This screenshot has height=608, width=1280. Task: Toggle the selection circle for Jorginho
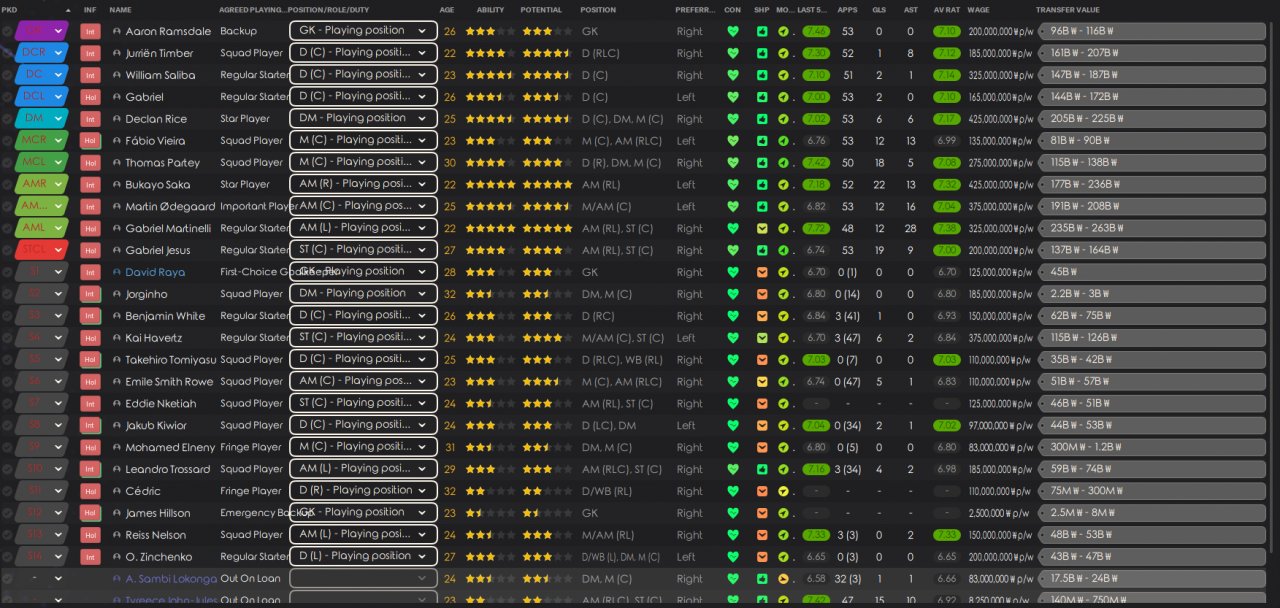pos(7,294)
